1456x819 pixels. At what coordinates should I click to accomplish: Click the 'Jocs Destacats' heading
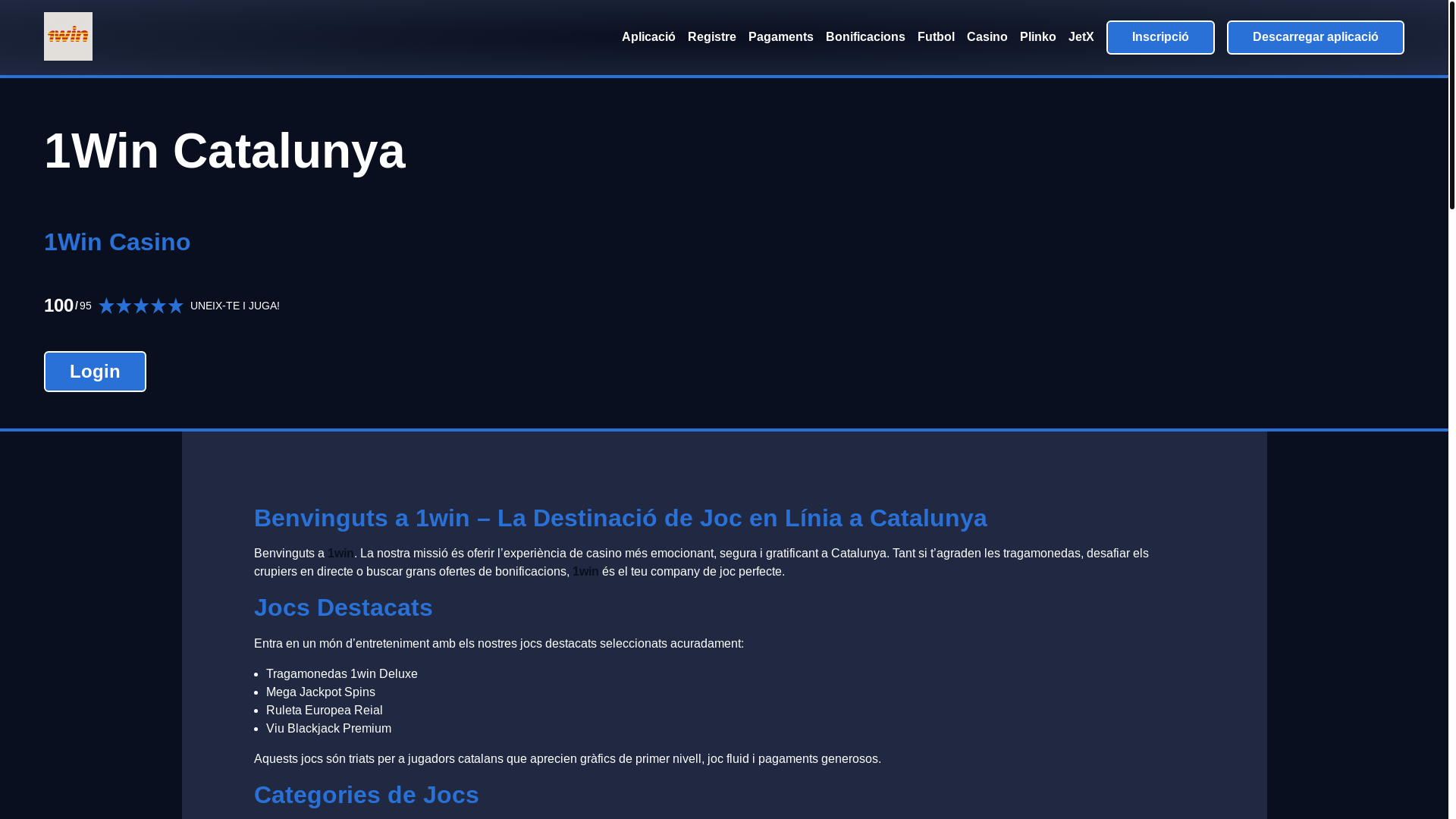point(344,607)
